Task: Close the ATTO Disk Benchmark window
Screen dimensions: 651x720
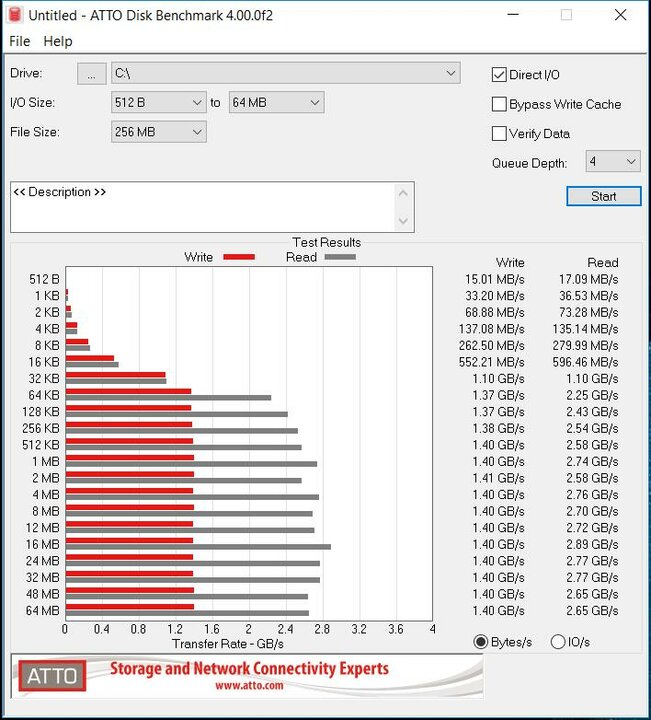Action: [620, 15]
